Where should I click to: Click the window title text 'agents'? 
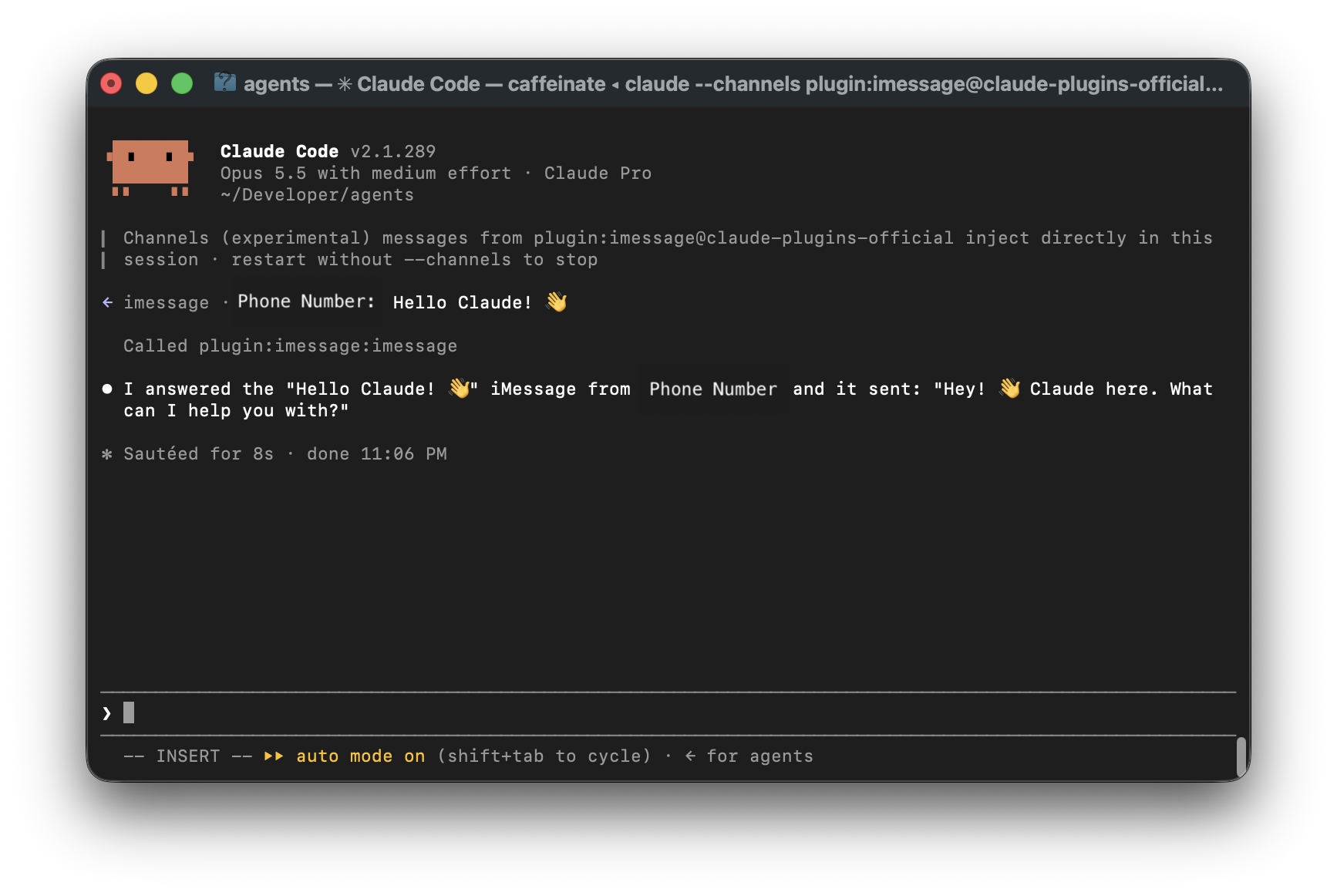[276, 83]
